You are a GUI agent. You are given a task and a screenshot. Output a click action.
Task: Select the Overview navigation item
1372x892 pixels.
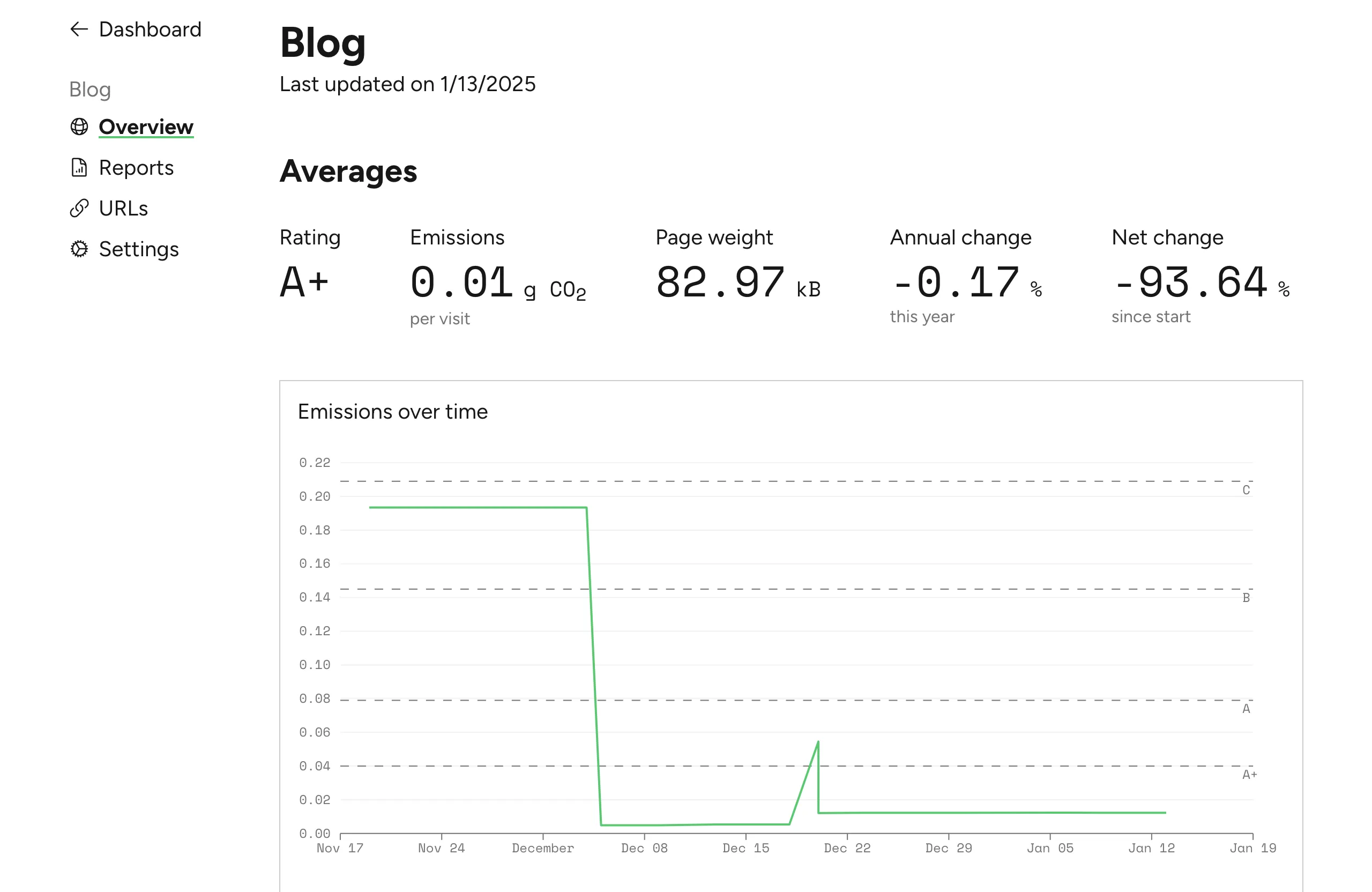[146, 127]
